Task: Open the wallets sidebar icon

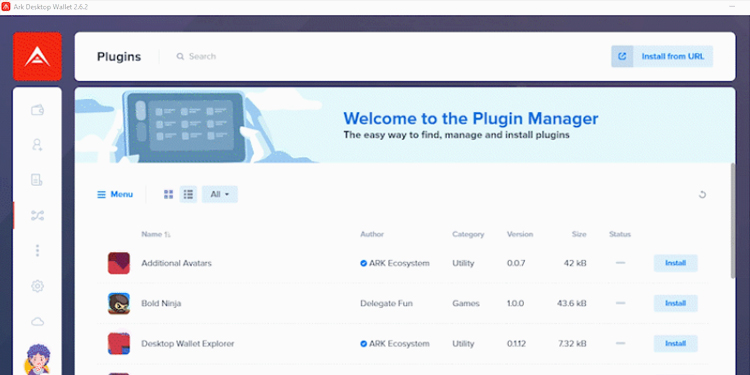Action: (37, 110)
